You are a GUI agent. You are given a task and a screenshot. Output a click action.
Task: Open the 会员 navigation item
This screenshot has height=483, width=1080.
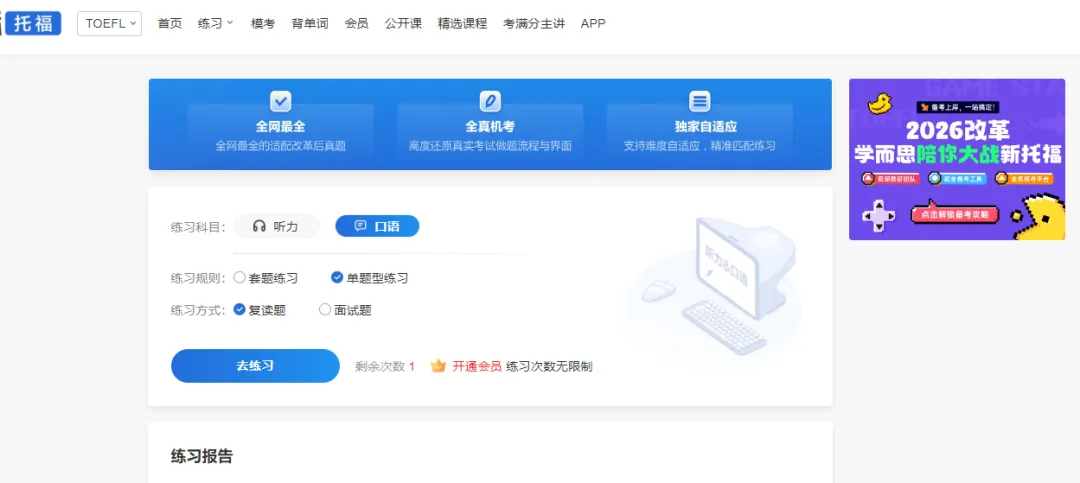tap(357, 23)
